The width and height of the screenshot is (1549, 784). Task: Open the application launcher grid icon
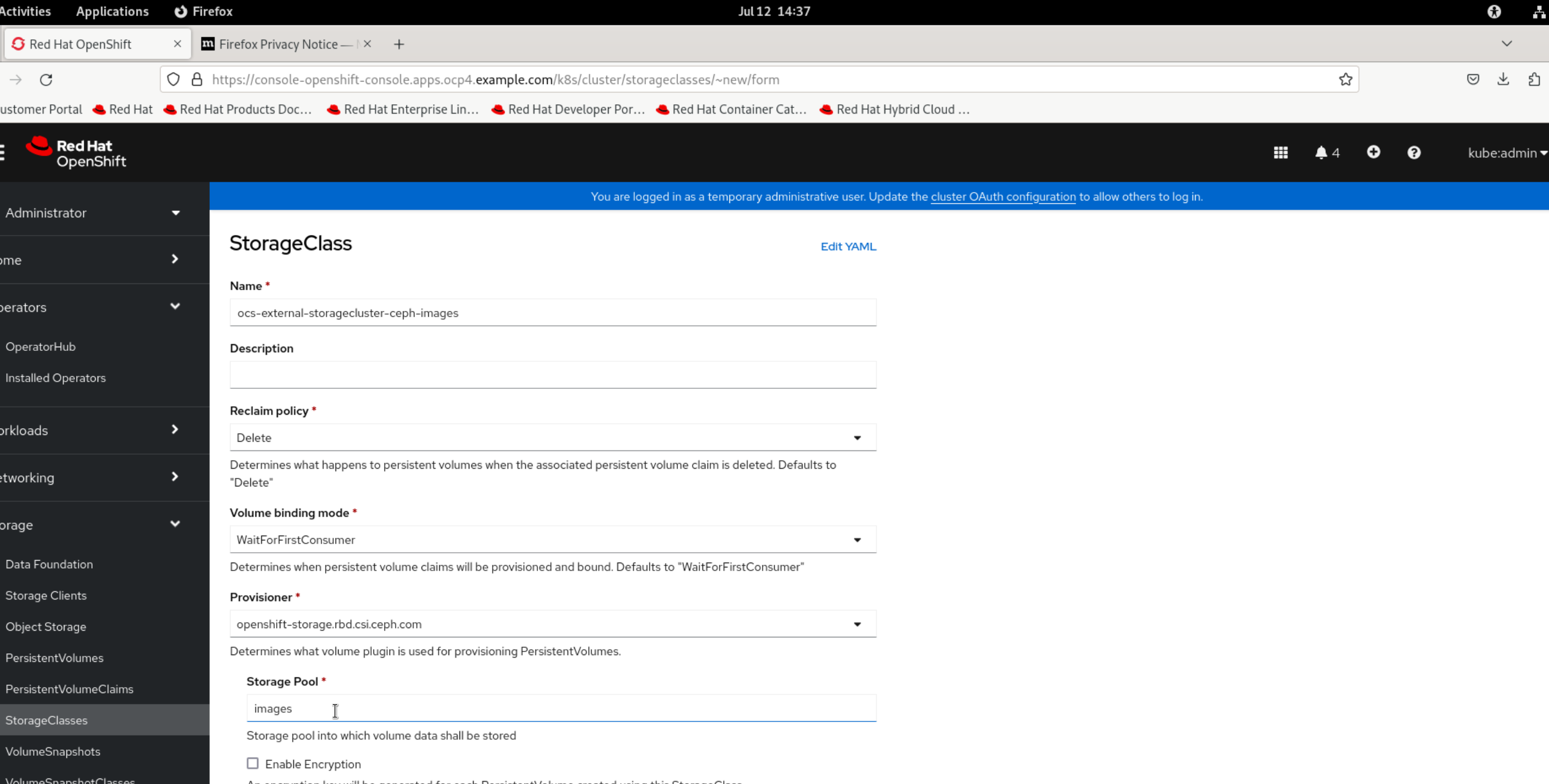(x=1280, y=152)
